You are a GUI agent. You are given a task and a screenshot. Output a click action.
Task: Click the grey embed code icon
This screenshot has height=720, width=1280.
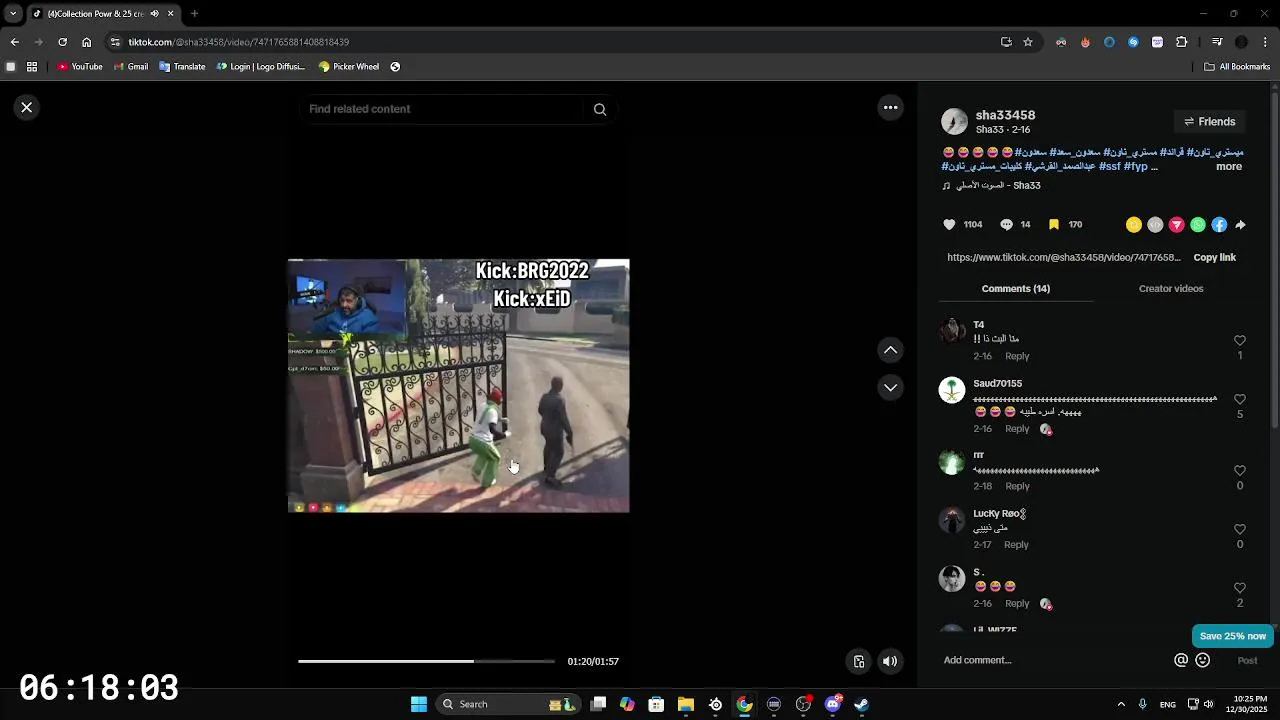[1155, 225]
